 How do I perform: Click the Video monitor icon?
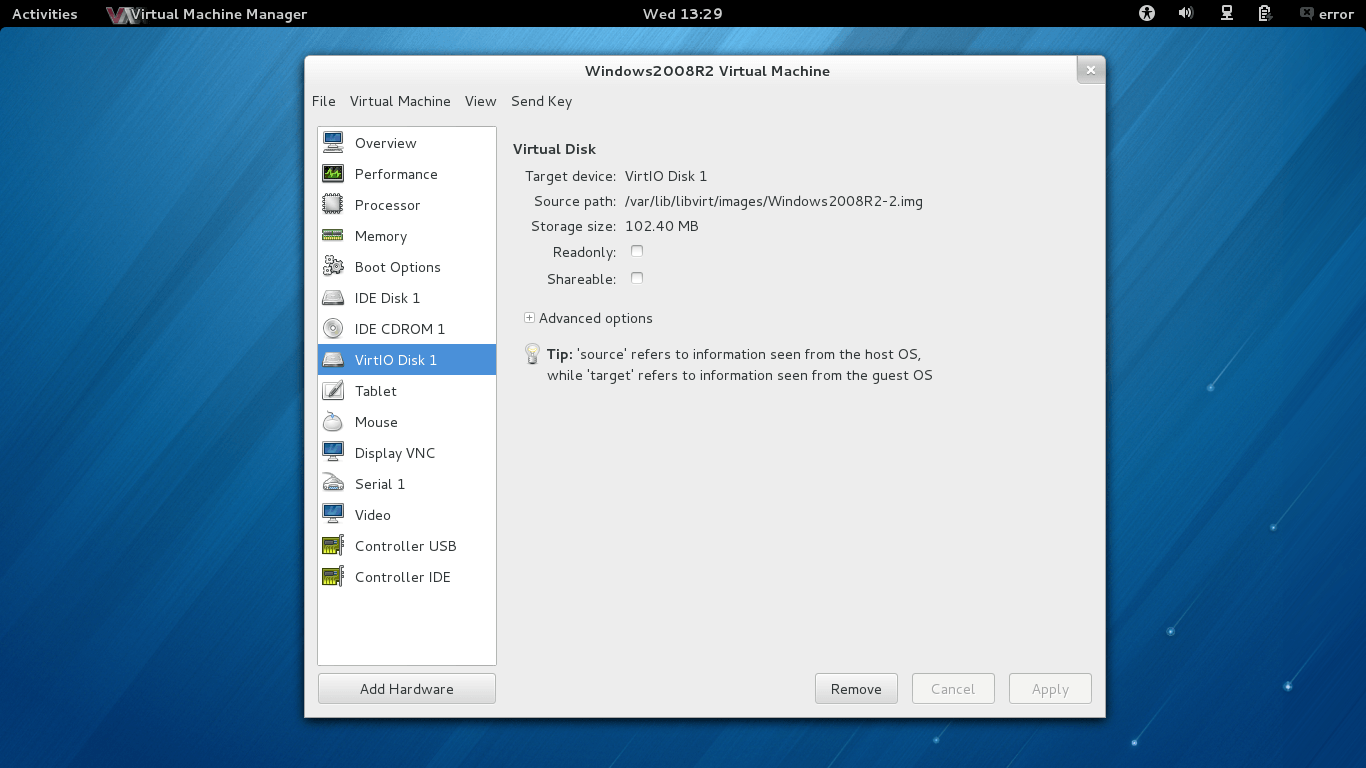[333, 515]
